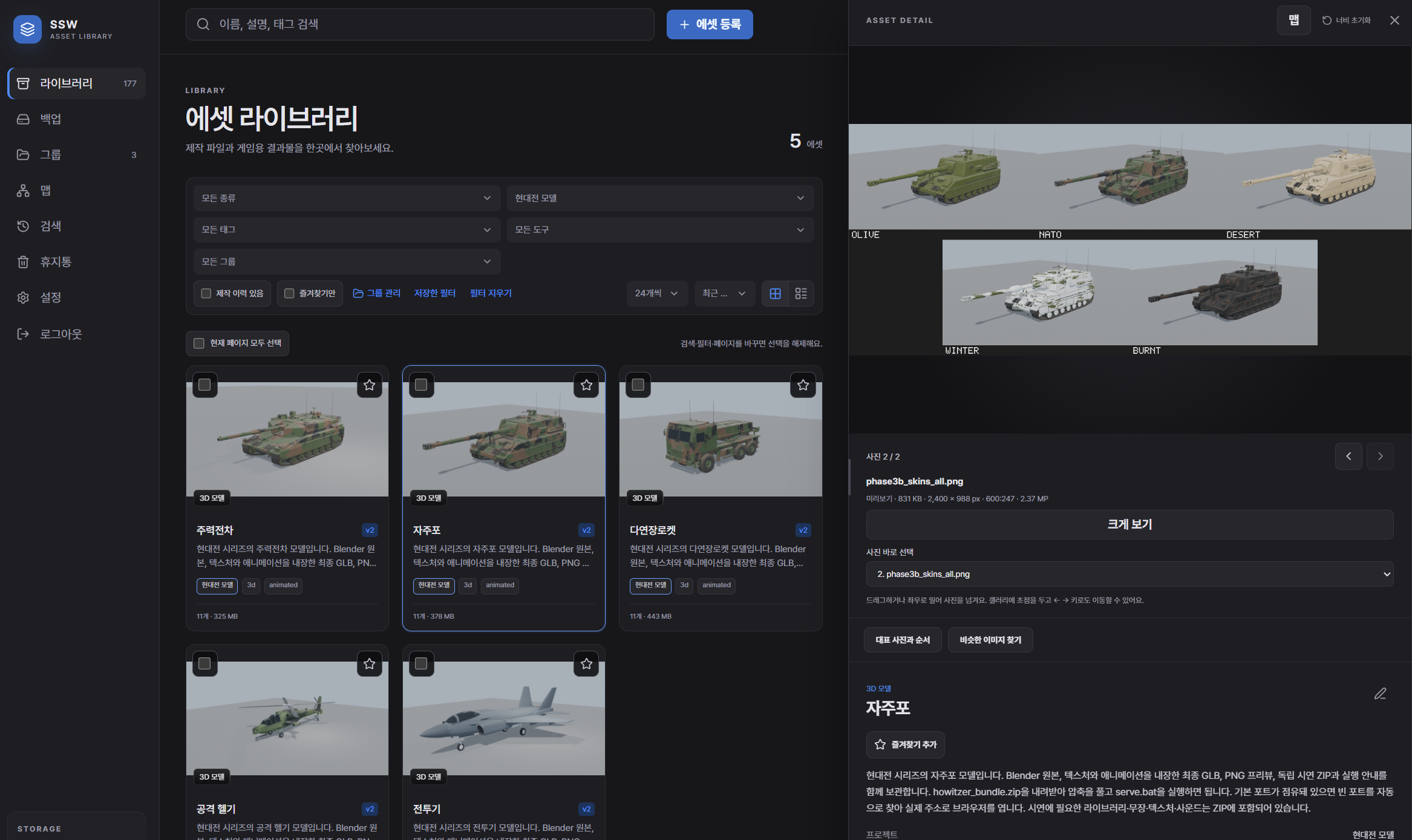Click 즐겨찾기 추가 button

point(906,744)
